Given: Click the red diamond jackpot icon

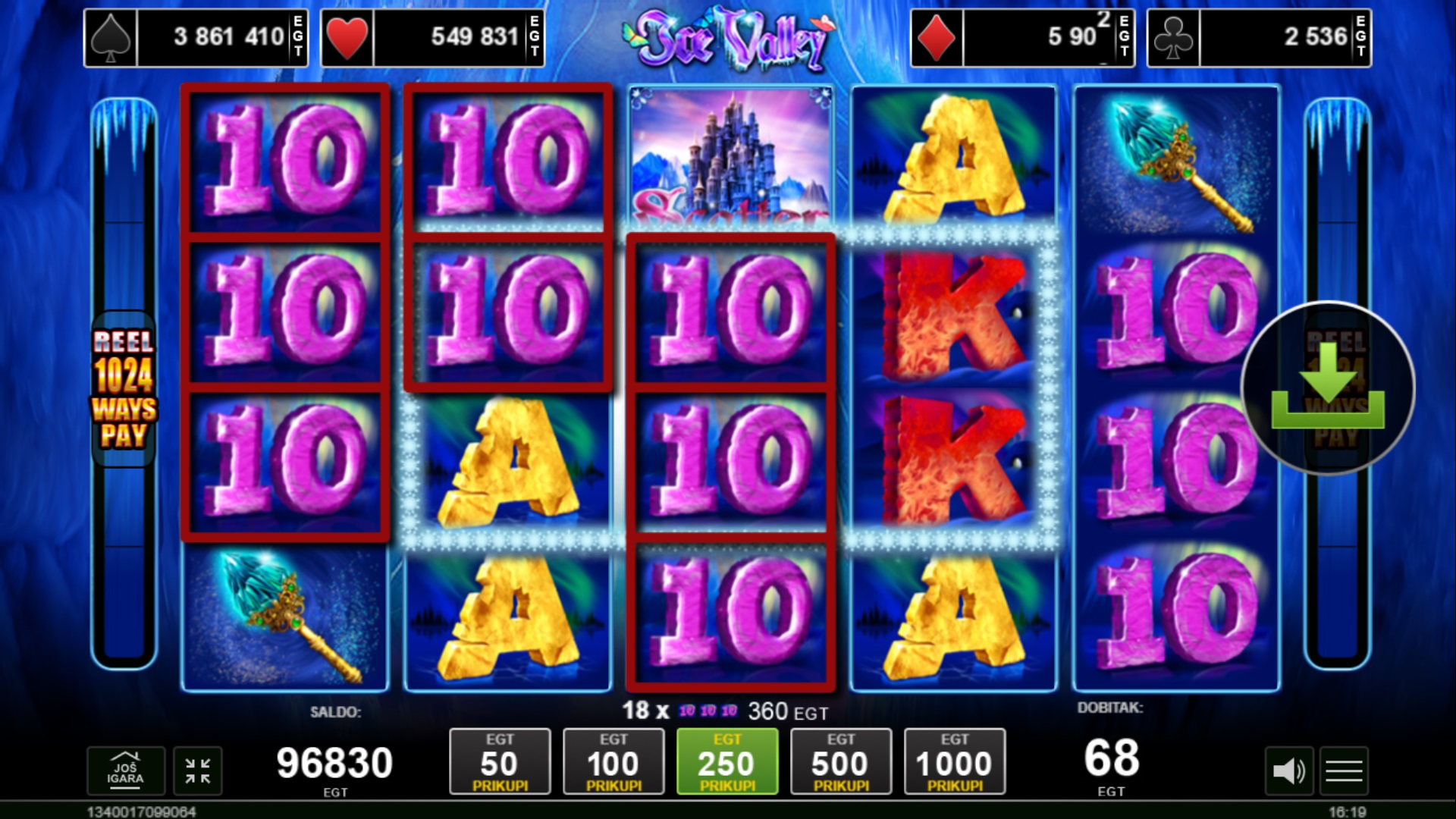Looking at the screenshot, I should pos(937,38).
